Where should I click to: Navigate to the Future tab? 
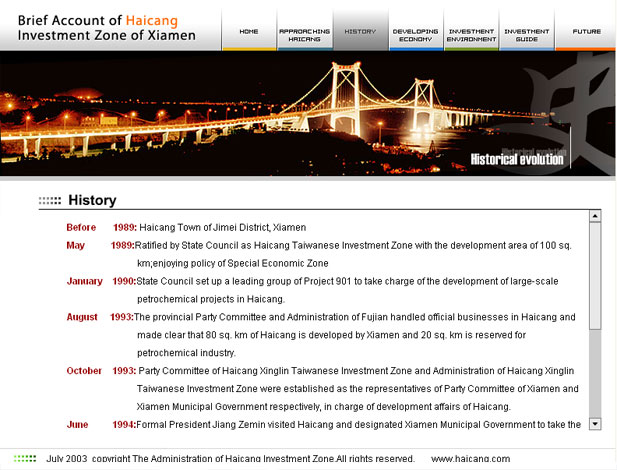(x=586, y=31)
